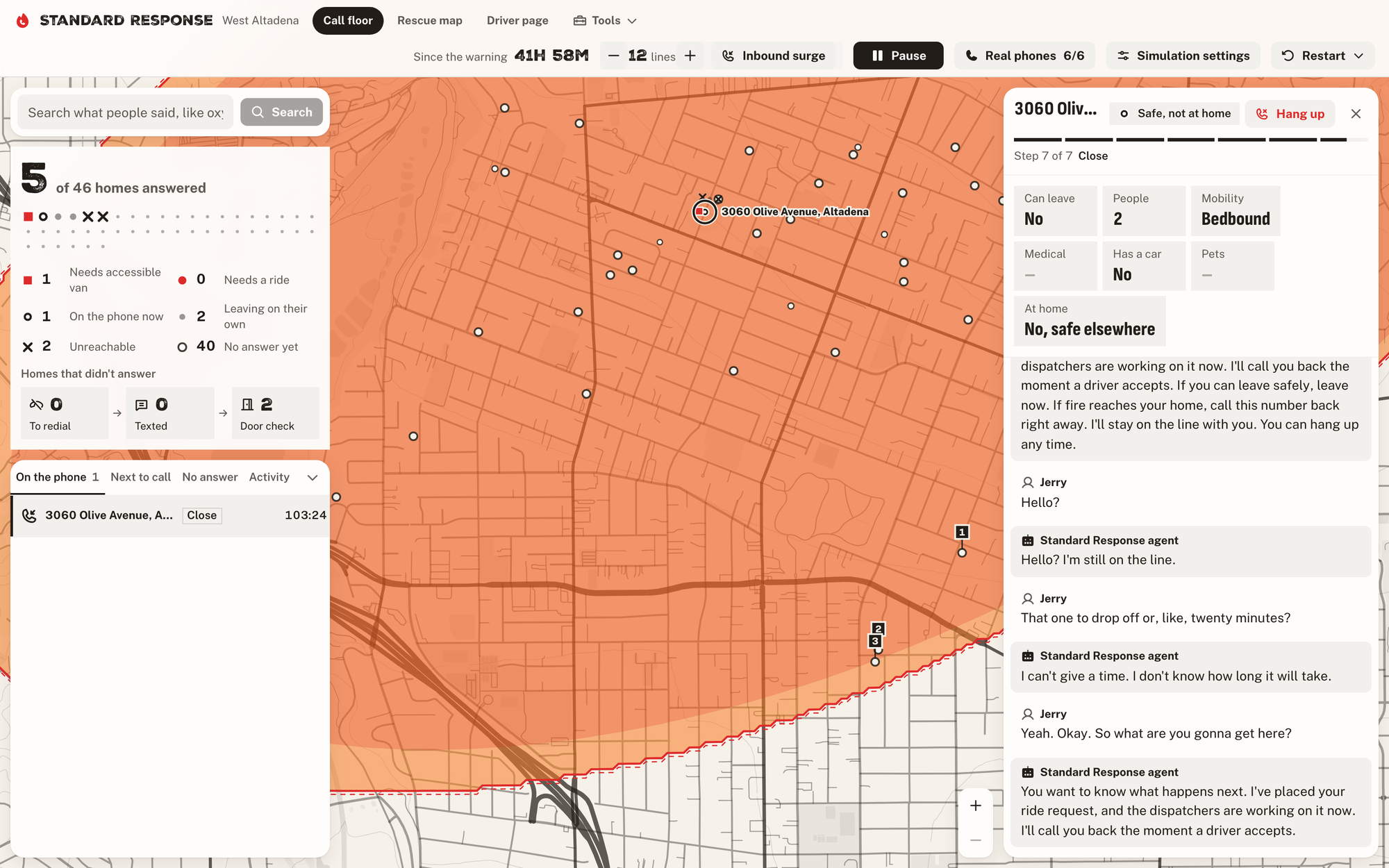Go to the Rescue map tab
Screen dimensions: 1389x868
tap(430, 21)
